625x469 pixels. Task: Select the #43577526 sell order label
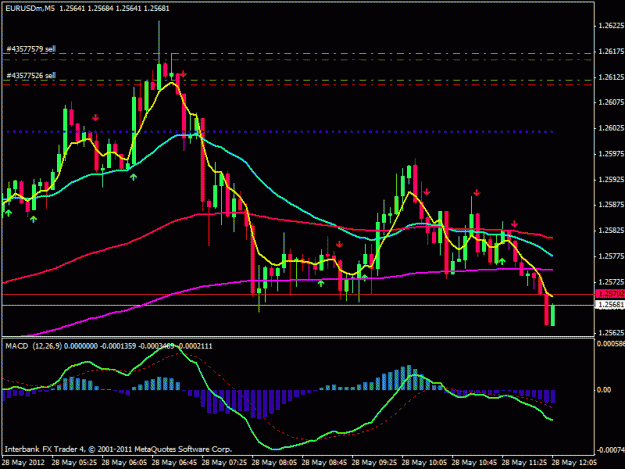pos(31,75)
